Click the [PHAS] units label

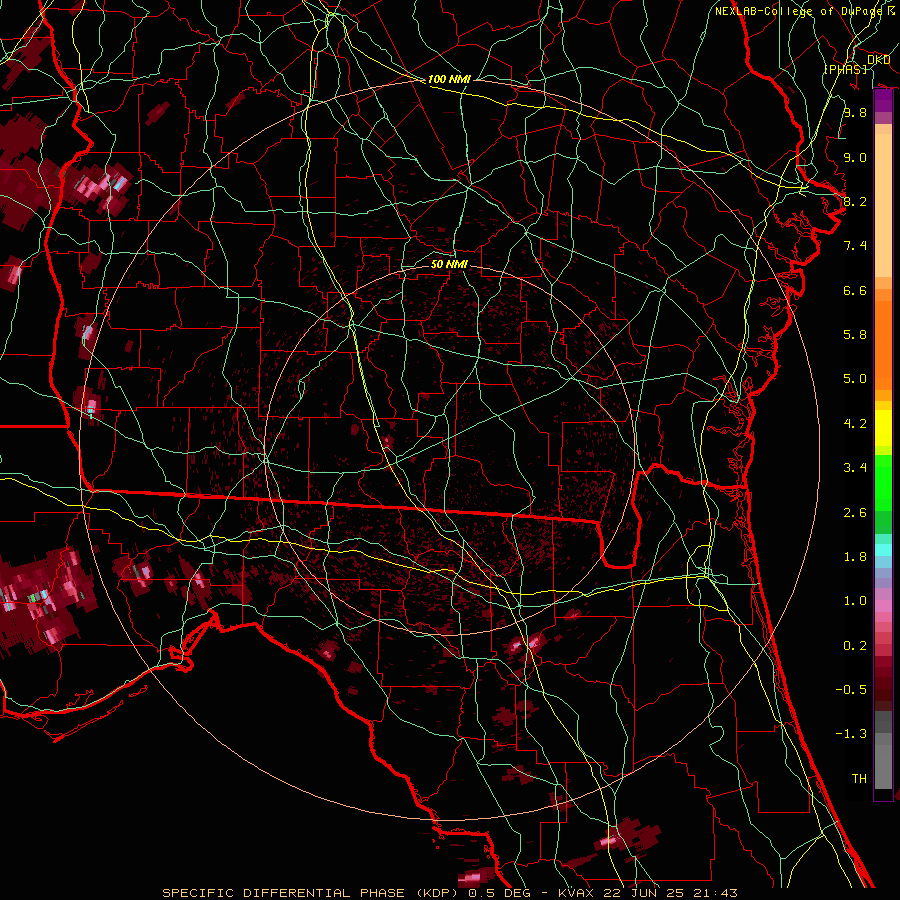pos(845,69)
